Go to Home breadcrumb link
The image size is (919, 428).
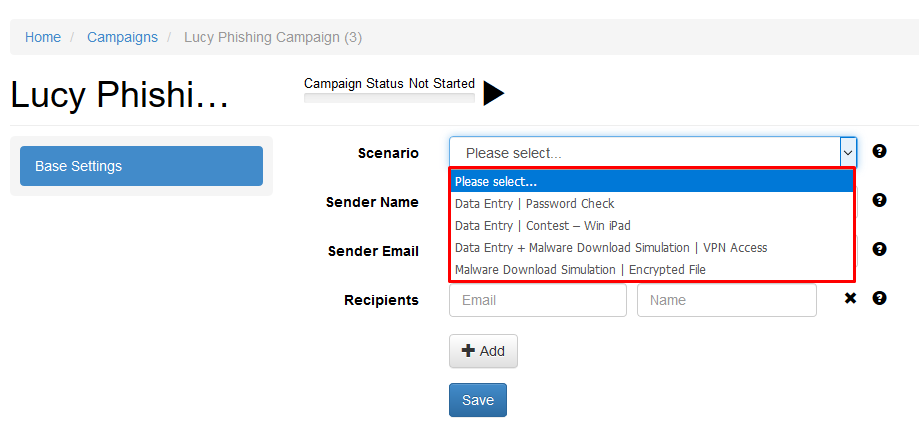coord(43,38)
